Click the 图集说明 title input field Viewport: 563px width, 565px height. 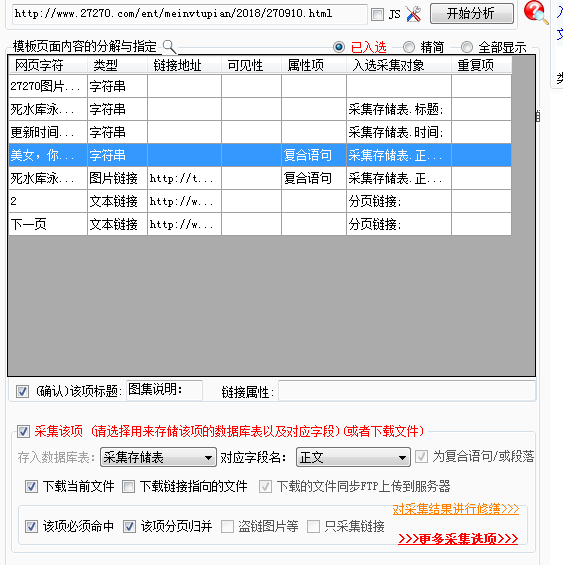164,390
